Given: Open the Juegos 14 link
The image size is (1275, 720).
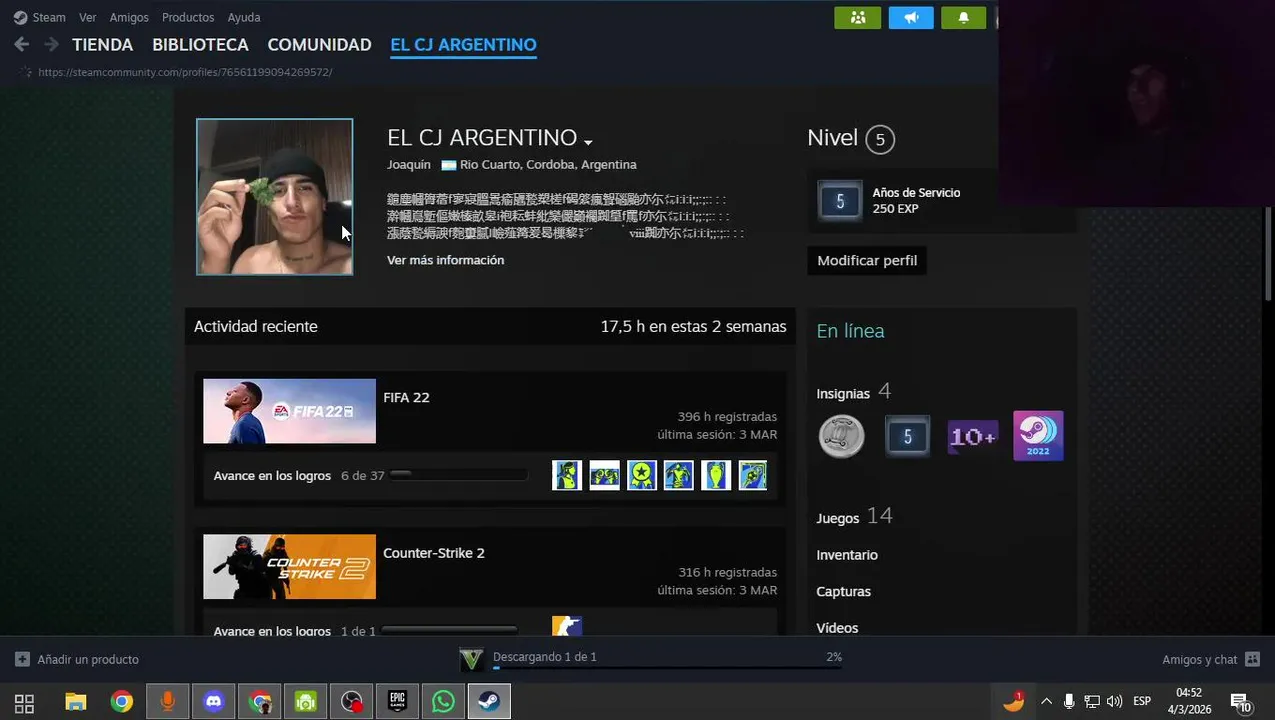Looking at the screenshot, I should [x=854, y=517].
